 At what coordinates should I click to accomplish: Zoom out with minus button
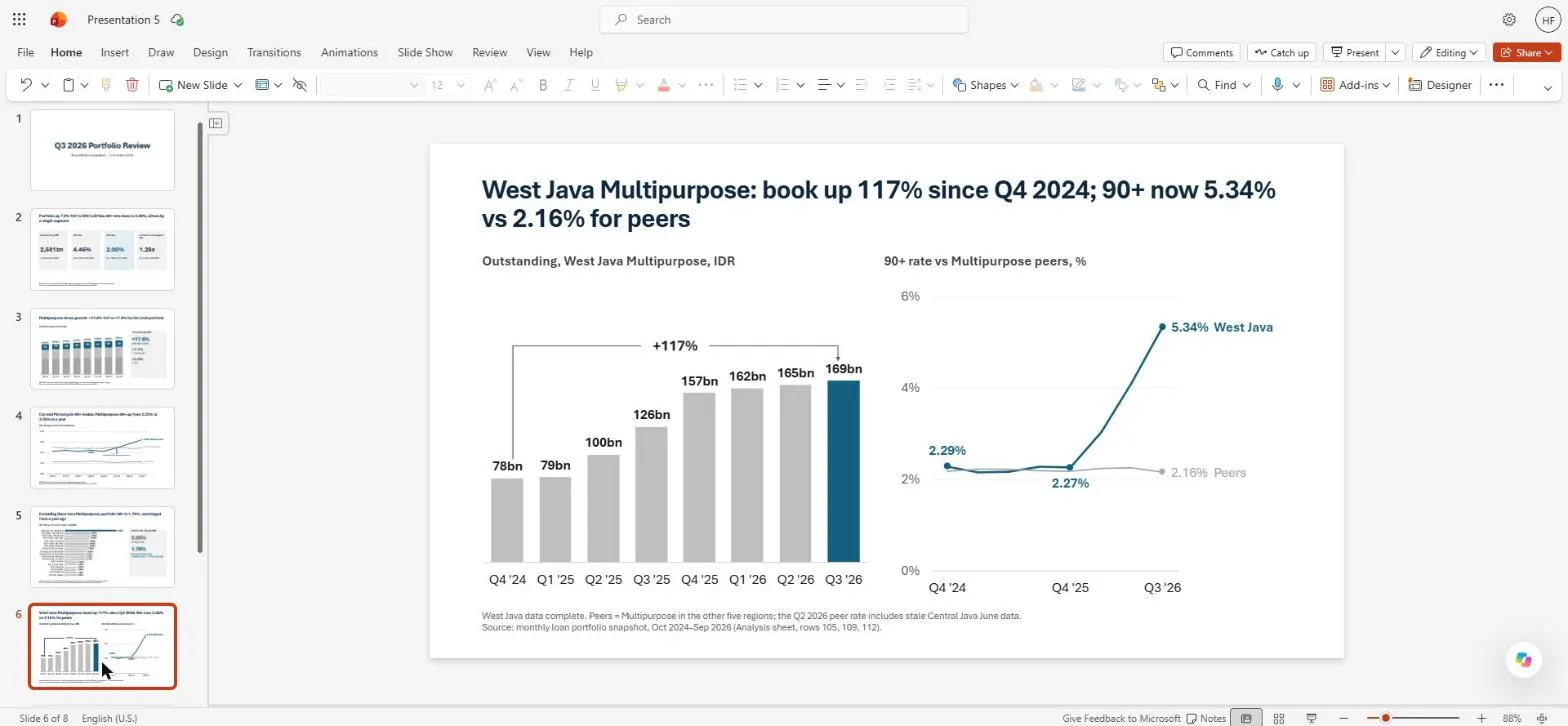[x=1344, y=718]
